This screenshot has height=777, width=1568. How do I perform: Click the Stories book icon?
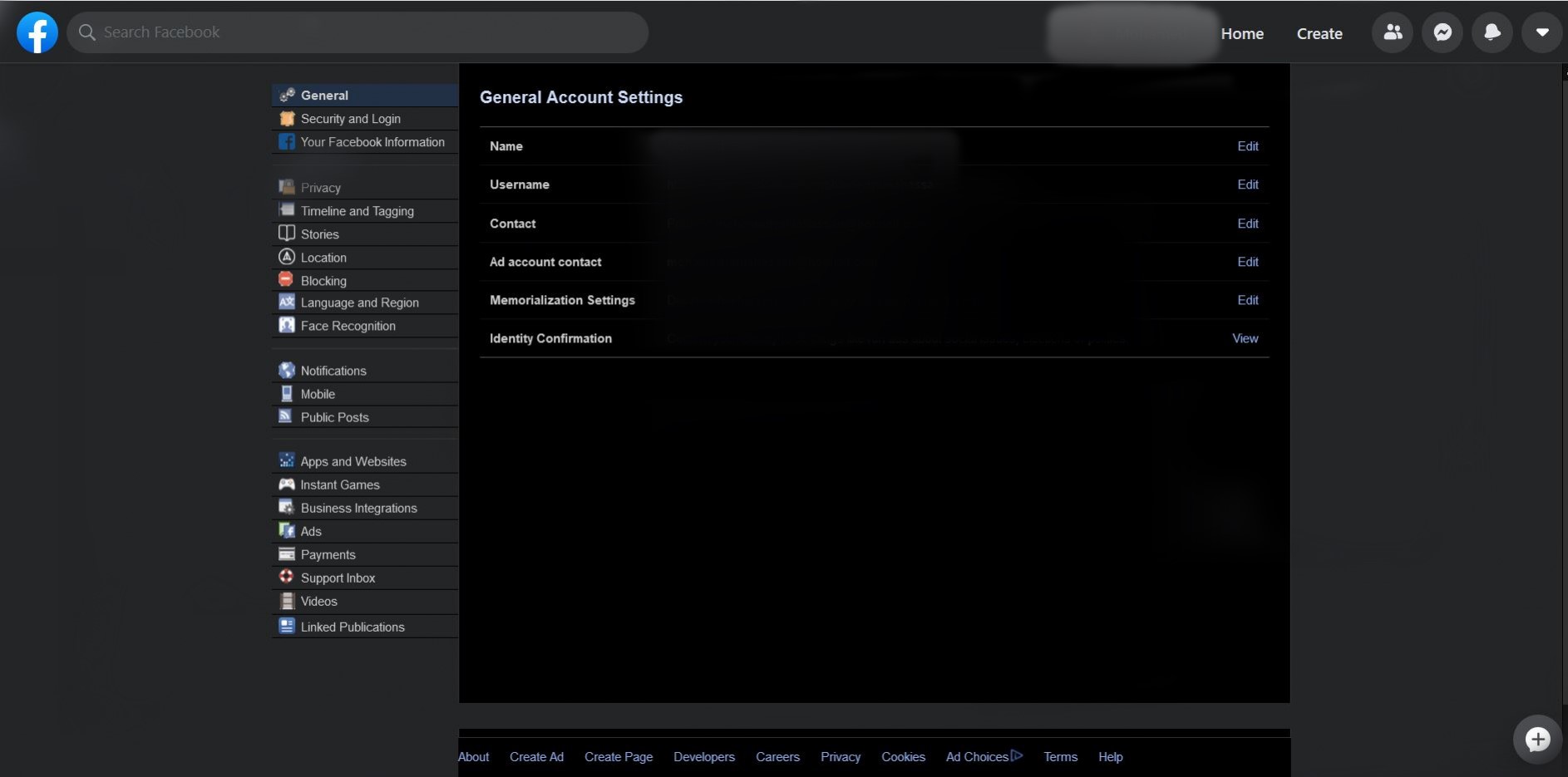(287, 234)
